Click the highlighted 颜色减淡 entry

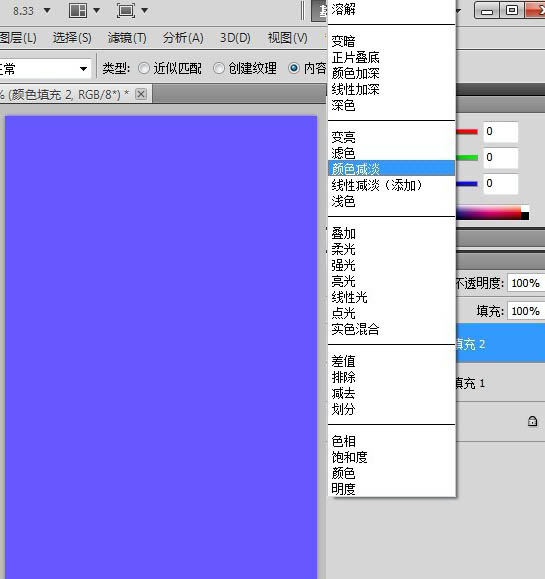pos(391,168)
